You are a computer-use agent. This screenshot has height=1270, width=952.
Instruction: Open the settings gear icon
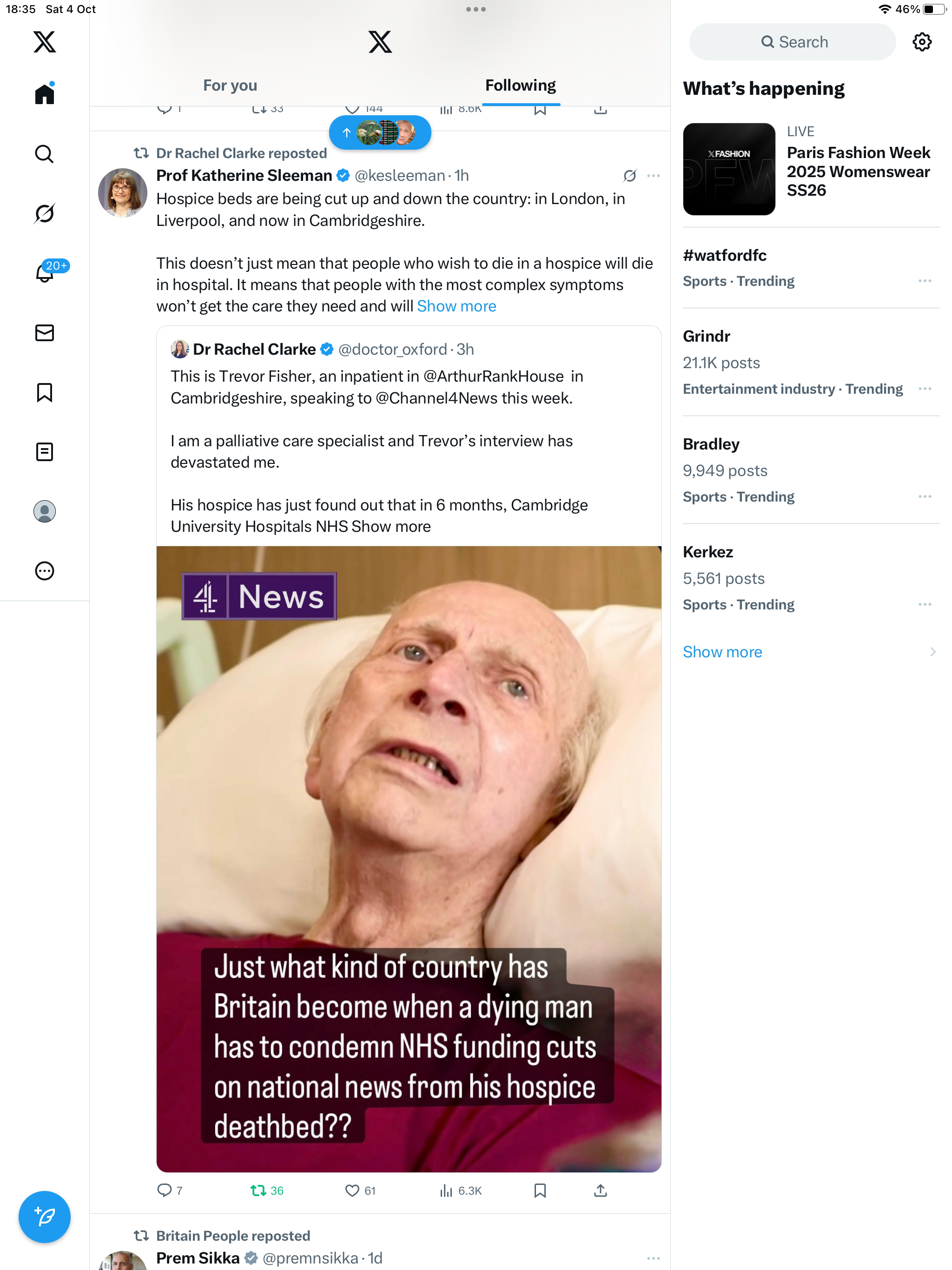pos(922,42)
